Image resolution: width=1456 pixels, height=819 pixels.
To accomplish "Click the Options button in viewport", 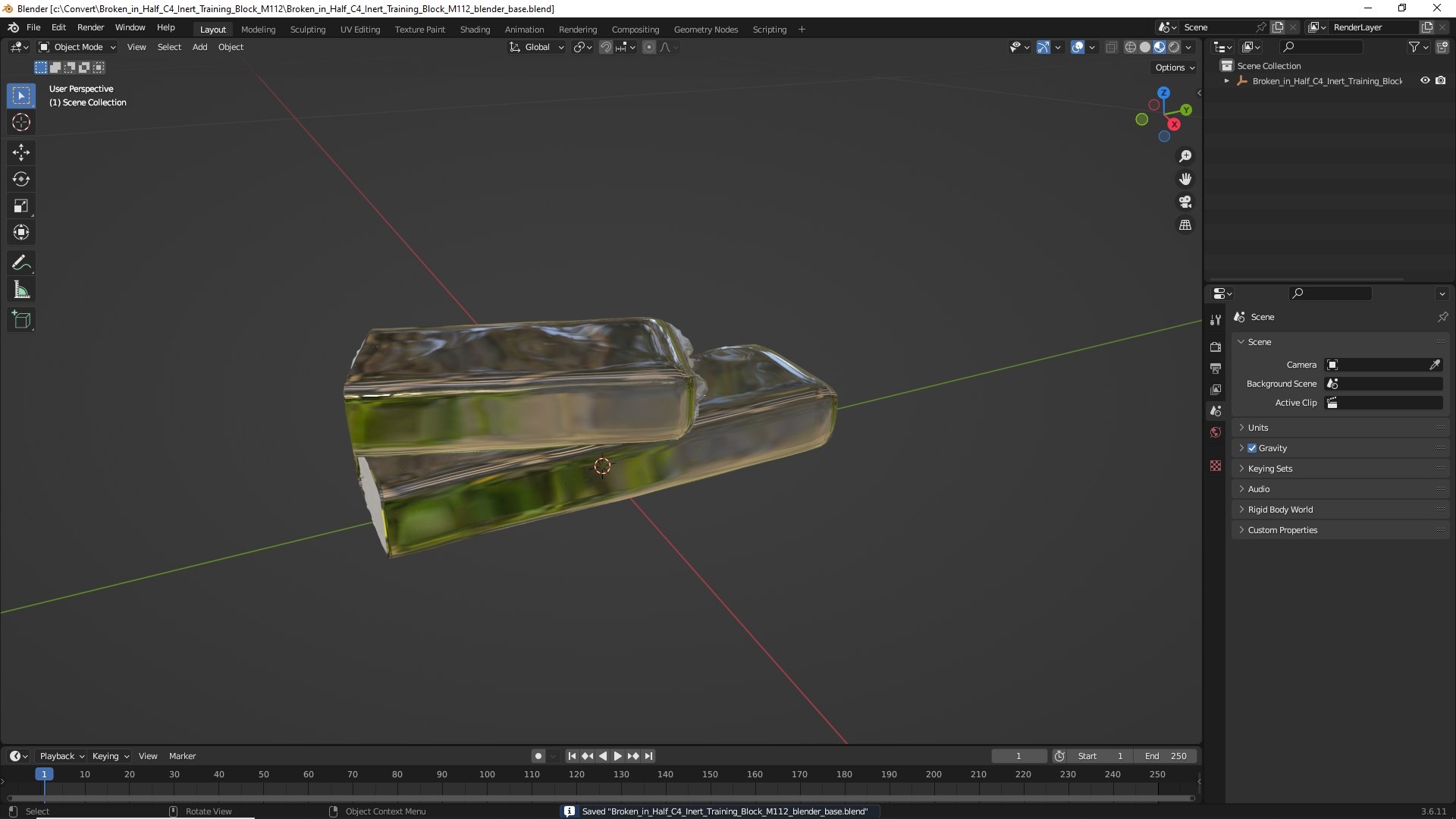I will click(x=1175, y=67).
